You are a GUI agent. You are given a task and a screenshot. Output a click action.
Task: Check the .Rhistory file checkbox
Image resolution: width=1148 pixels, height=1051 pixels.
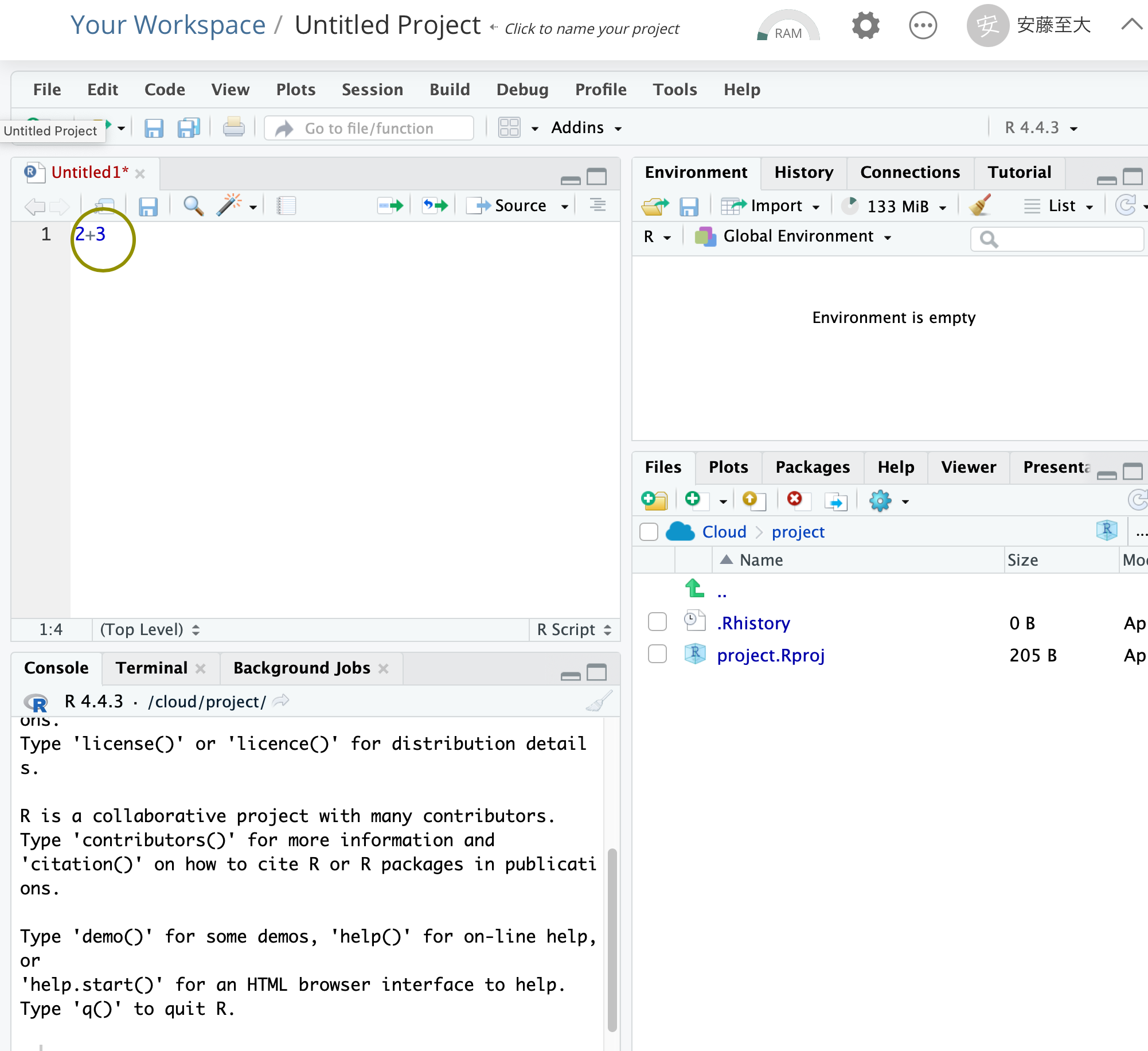pos(657,622)
